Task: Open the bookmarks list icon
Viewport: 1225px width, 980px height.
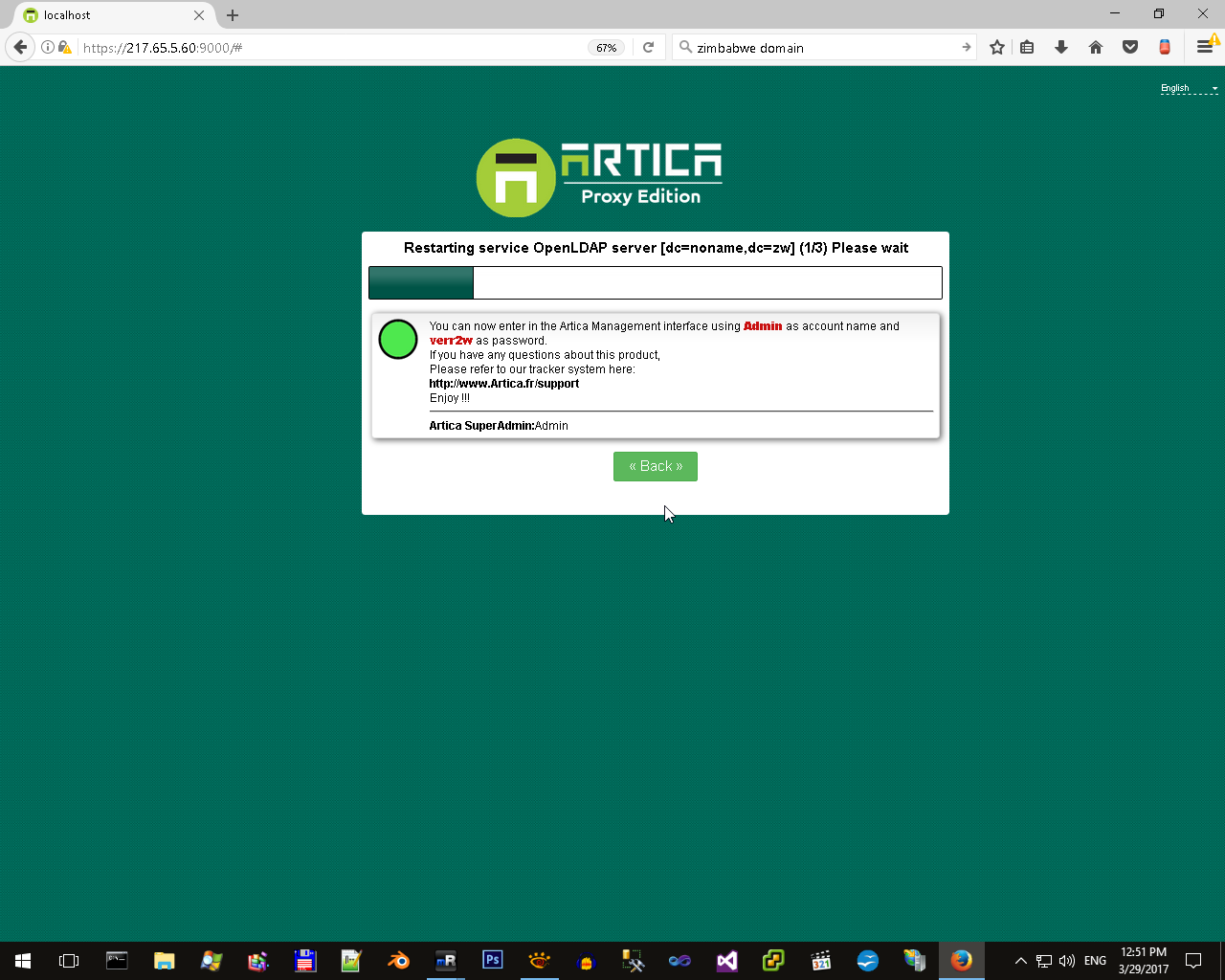Action: point(1027,47)
